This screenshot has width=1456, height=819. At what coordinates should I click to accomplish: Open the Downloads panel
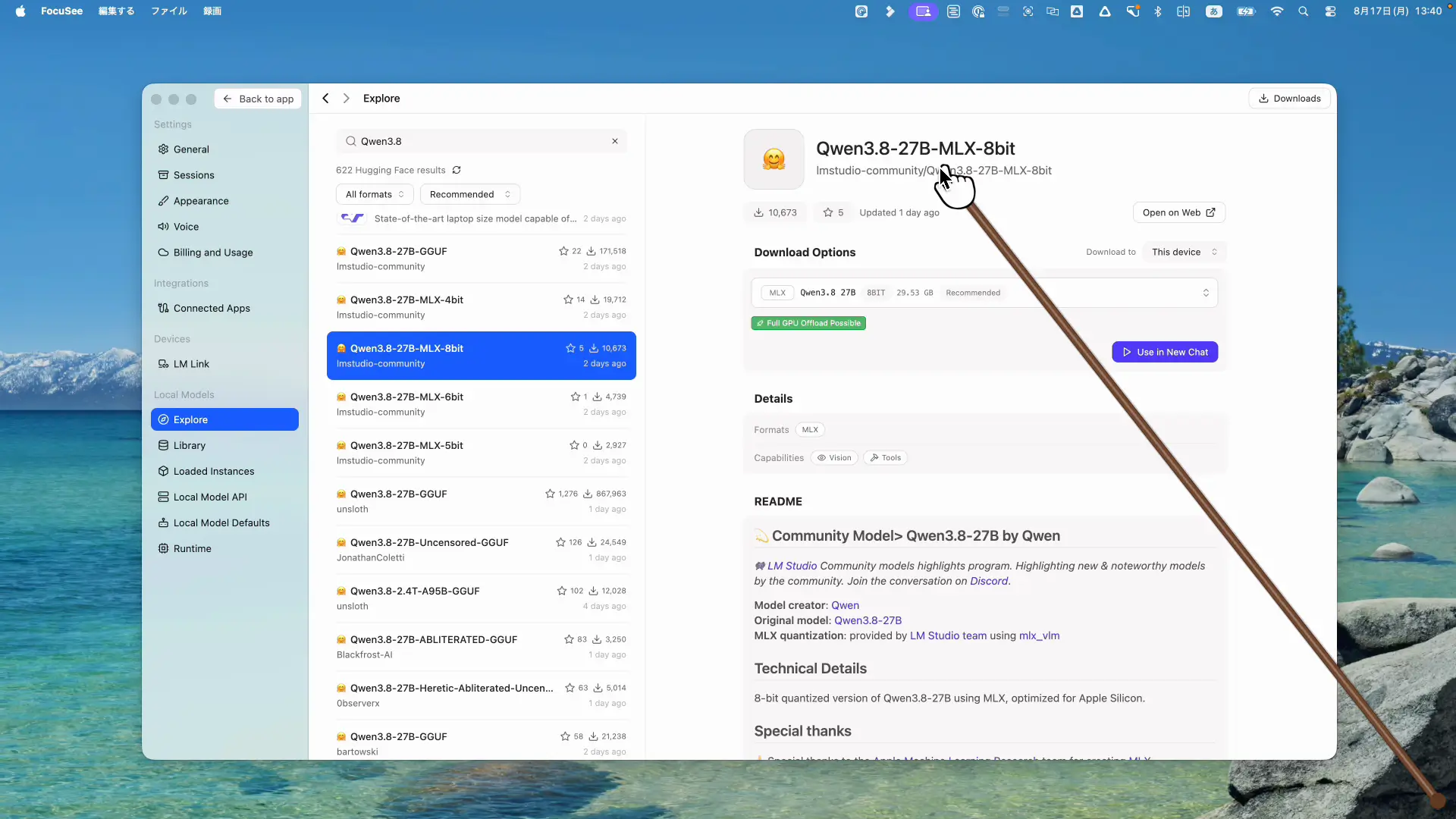pyautogui.click(x=1289, y=99)
